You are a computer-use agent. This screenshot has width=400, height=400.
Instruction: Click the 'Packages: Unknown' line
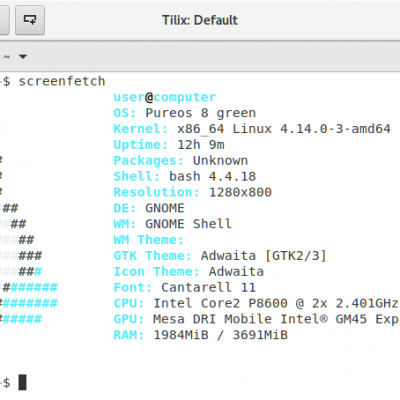tap(181, 161)
